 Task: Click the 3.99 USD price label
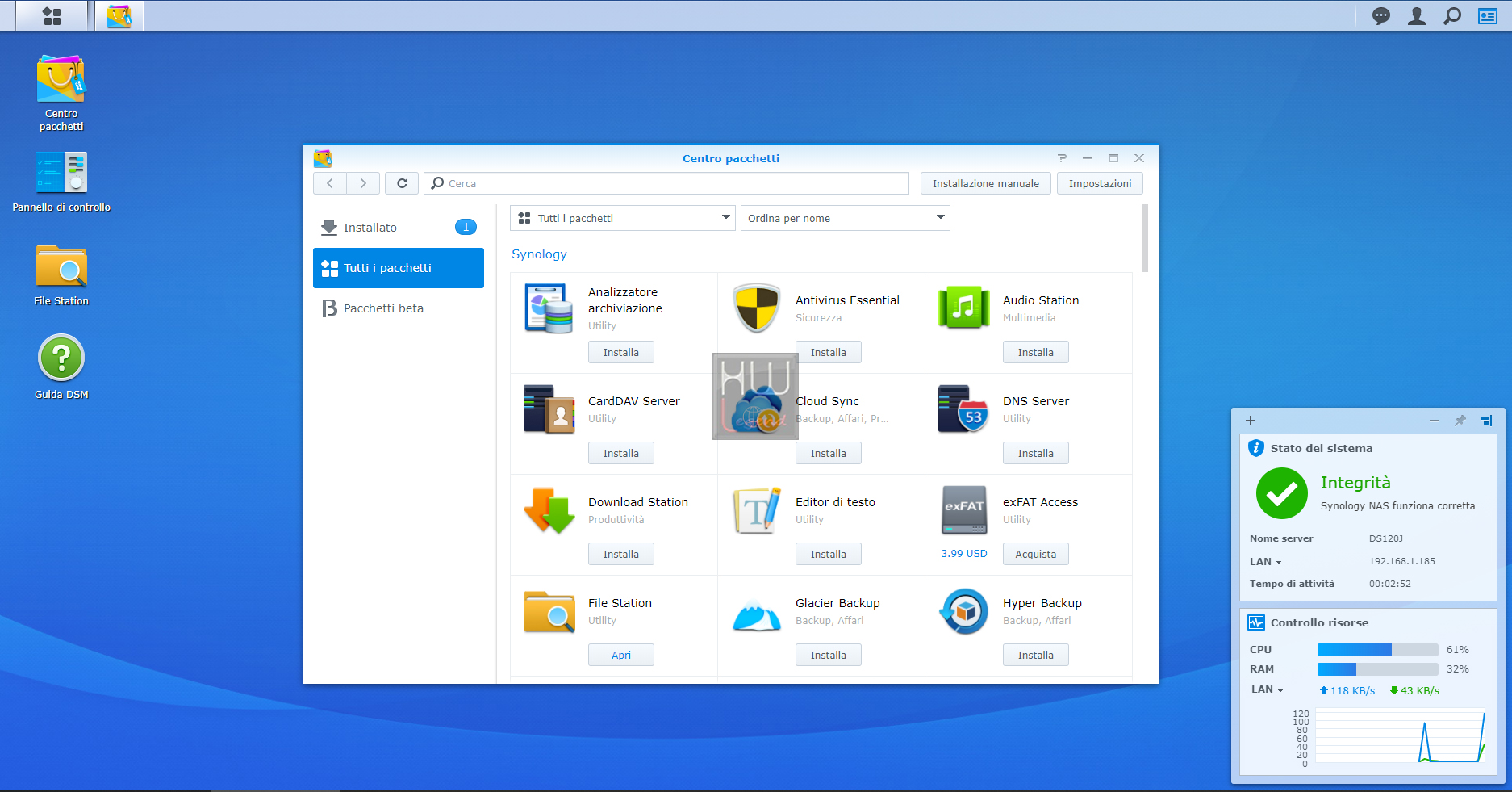tap(964, 554)
